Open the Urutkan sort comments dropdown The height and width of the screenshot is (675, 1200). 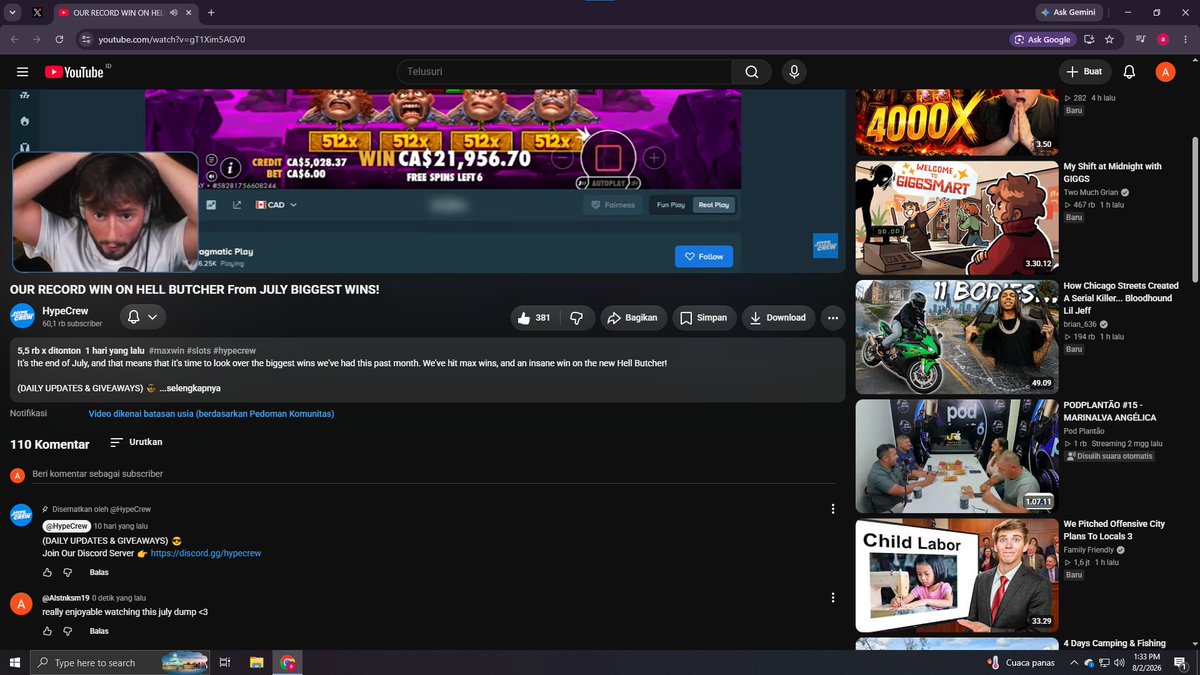point(136,442)
